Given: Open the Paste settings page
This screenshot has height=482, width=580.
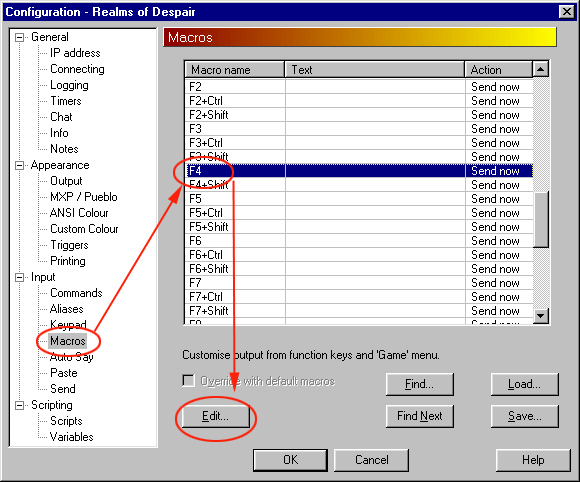Looking at the screenshot, I should coord(64,373).
